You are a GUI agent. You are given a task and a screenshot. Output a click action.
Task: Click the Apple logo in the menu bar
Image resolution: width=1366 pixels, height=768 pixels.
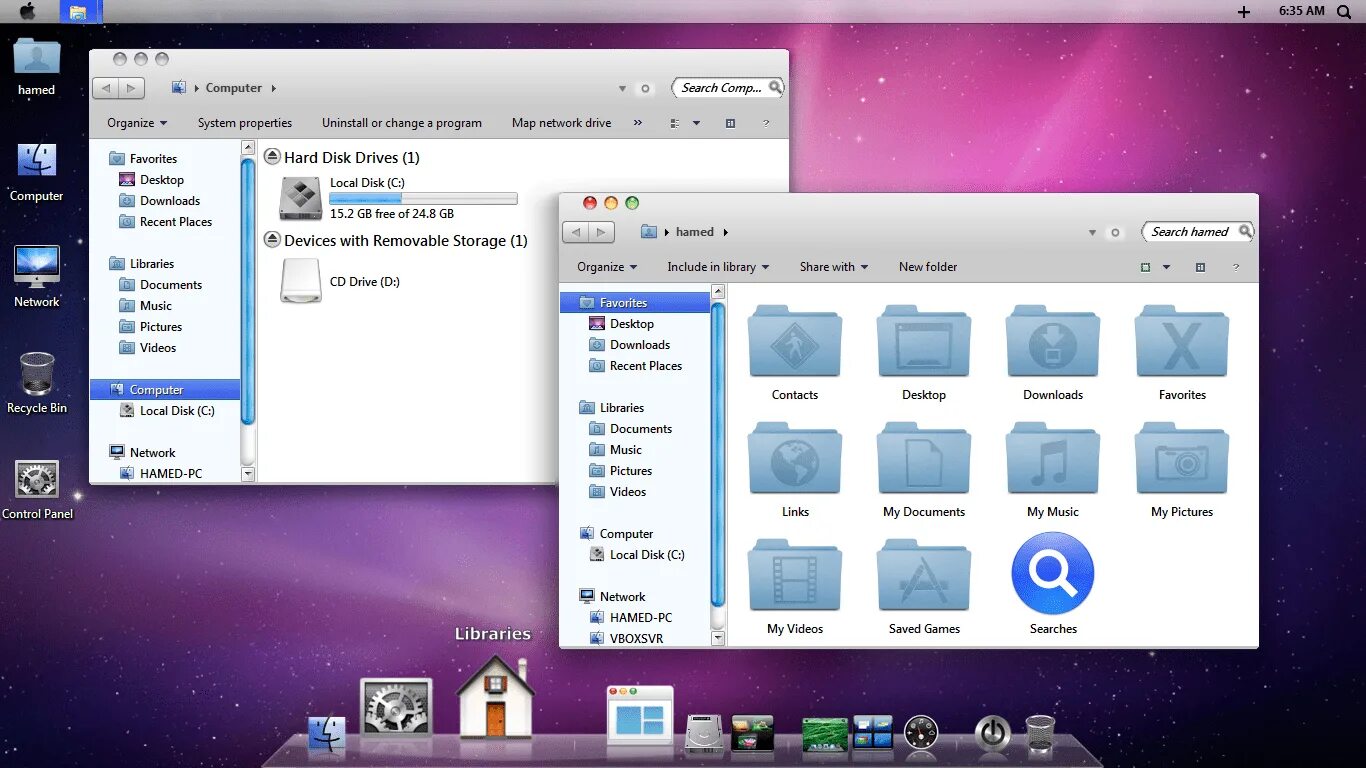tap(27, 11)
